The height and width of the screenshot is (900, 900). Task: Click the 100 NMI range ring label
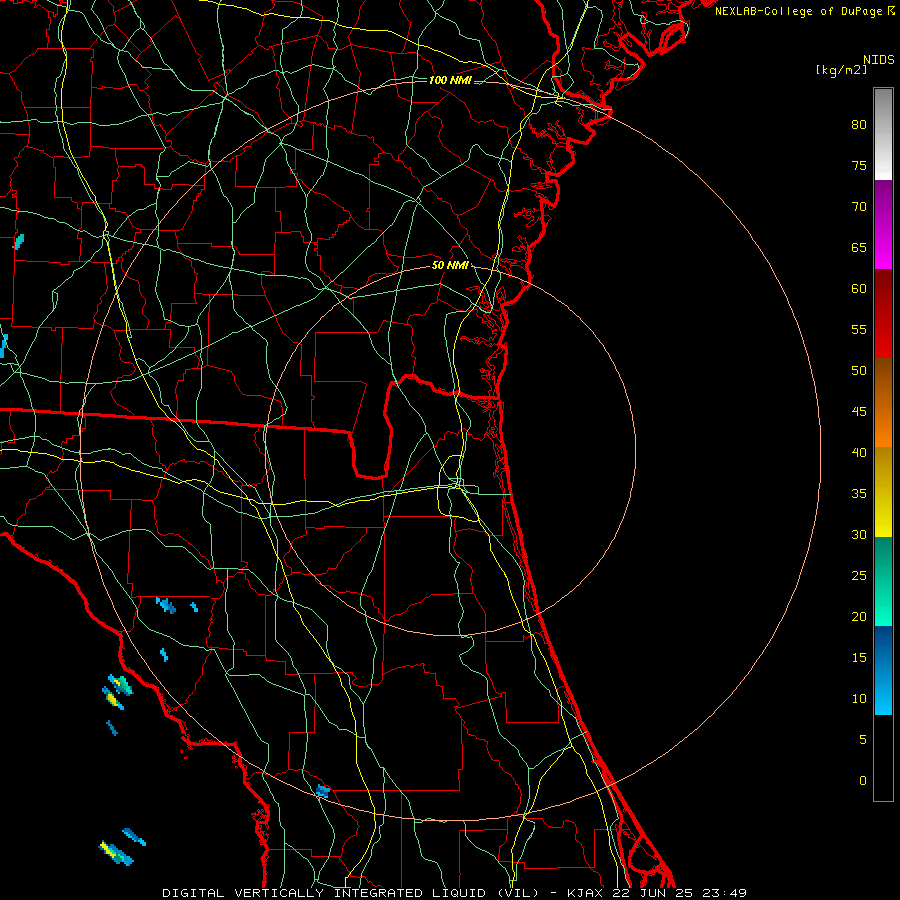point(450,80)
